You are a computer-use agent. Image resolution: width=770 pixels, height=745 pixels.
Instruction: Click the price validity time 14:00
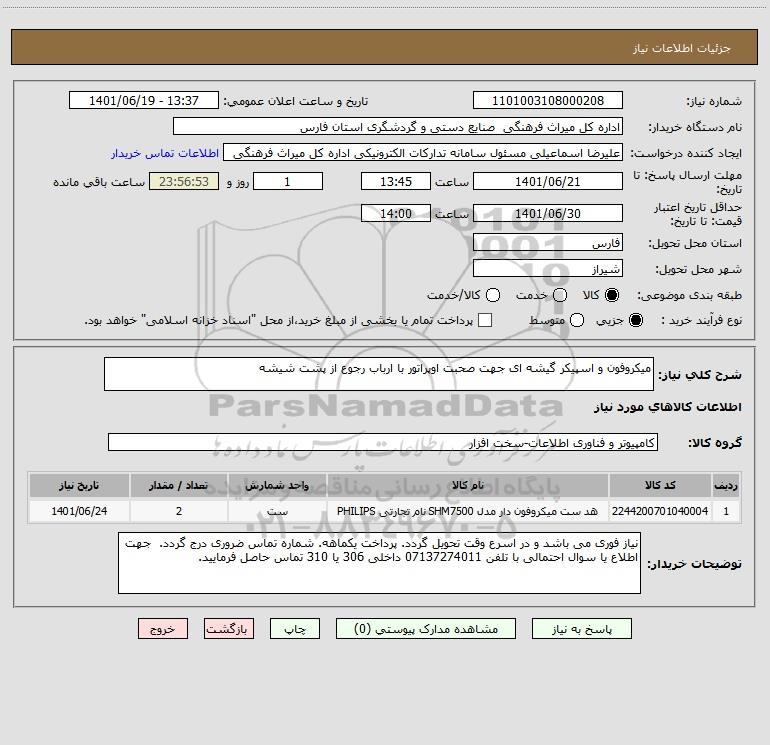point(396,213)
